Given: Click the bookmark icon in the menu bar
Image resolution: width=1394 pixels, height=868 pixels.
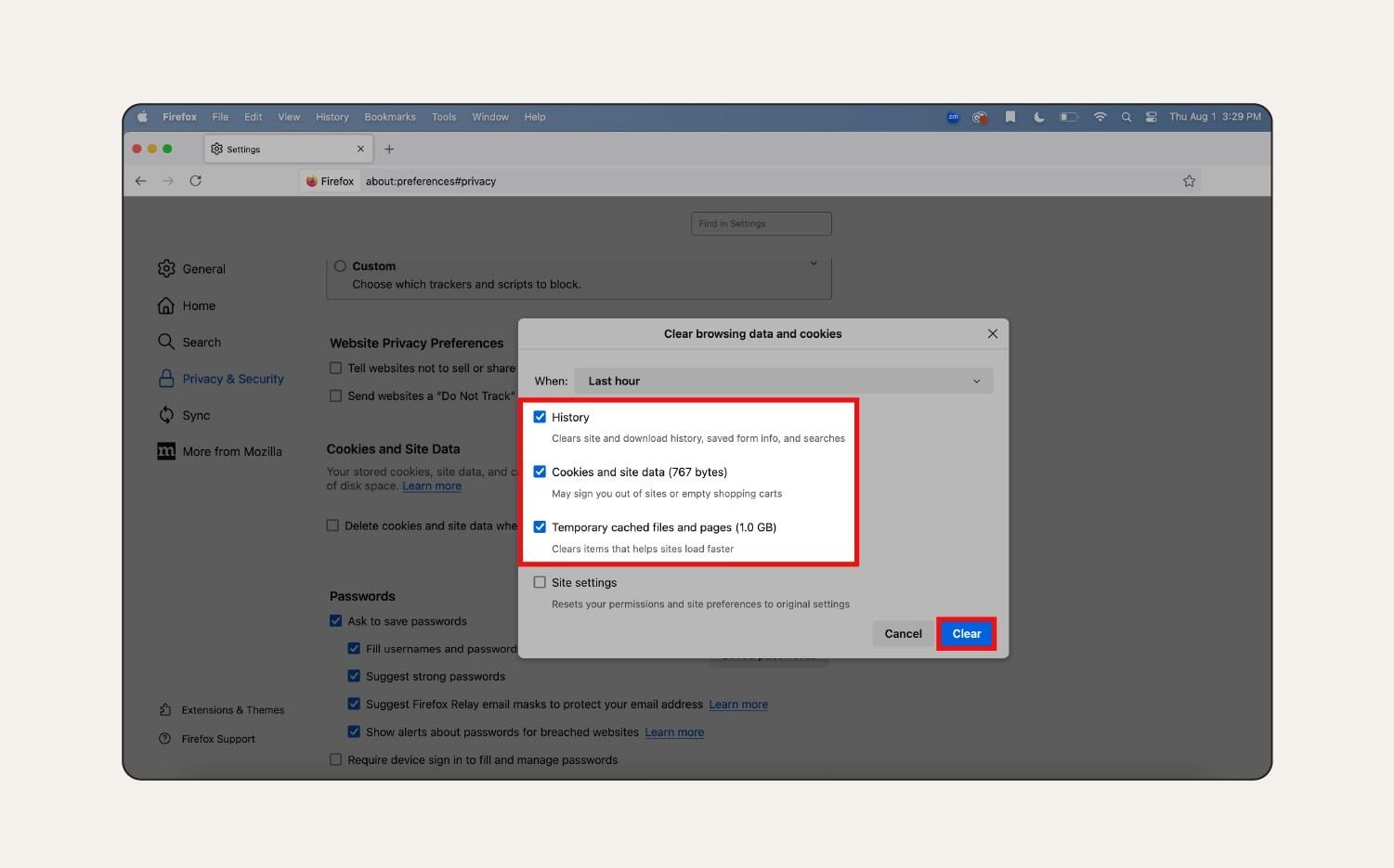Looking at the screenshot, I should click(1010, 117).
